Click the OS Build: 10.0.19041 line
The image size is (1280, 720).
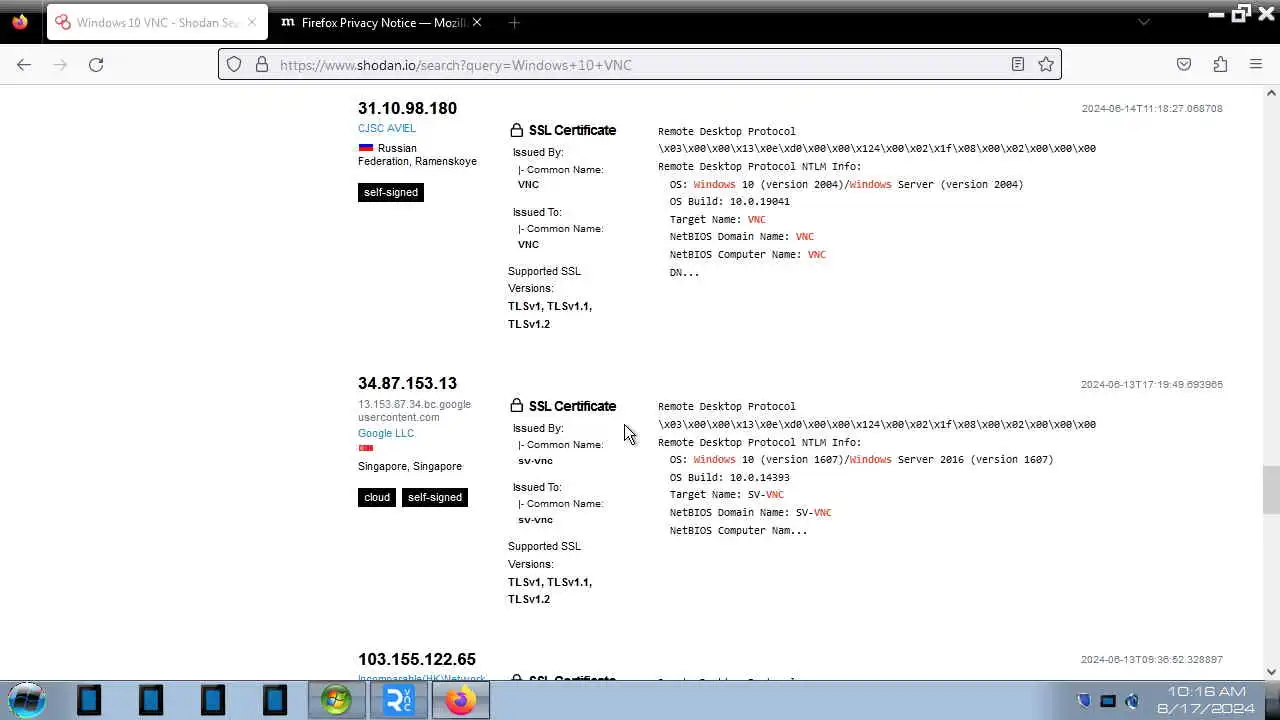click(730, 201)
